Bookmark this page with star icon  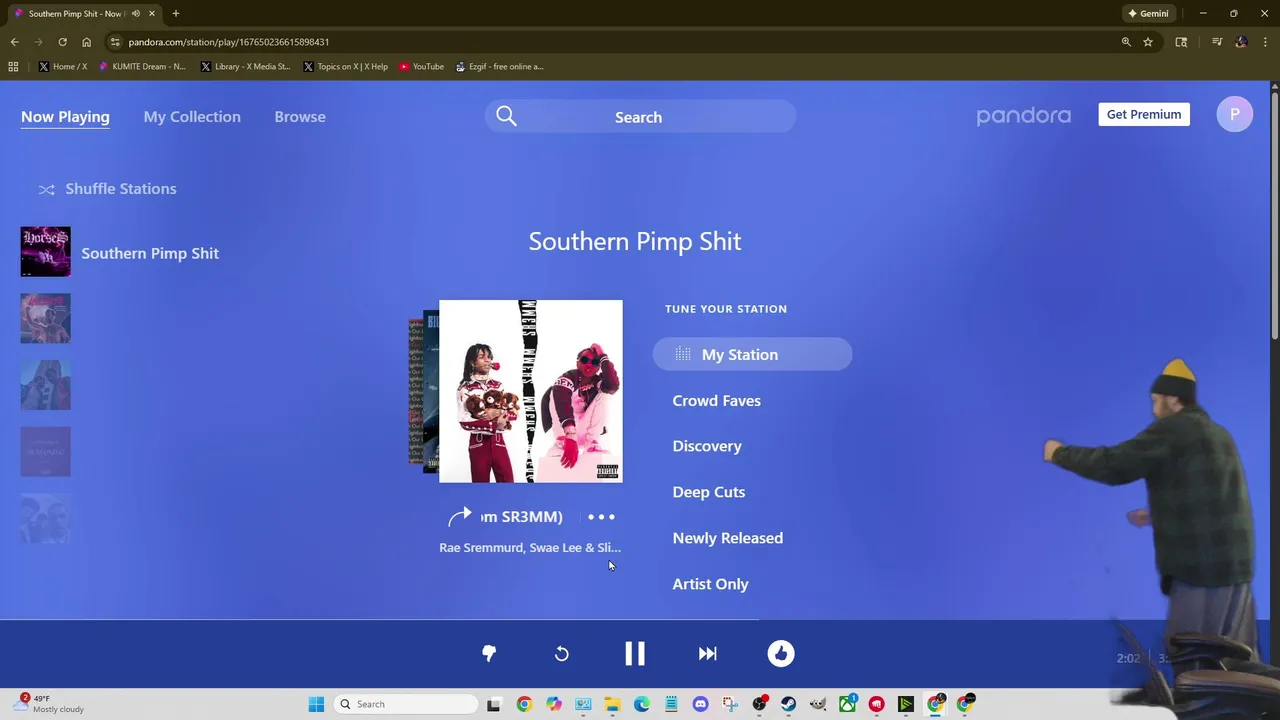[x=1148, y=42]
